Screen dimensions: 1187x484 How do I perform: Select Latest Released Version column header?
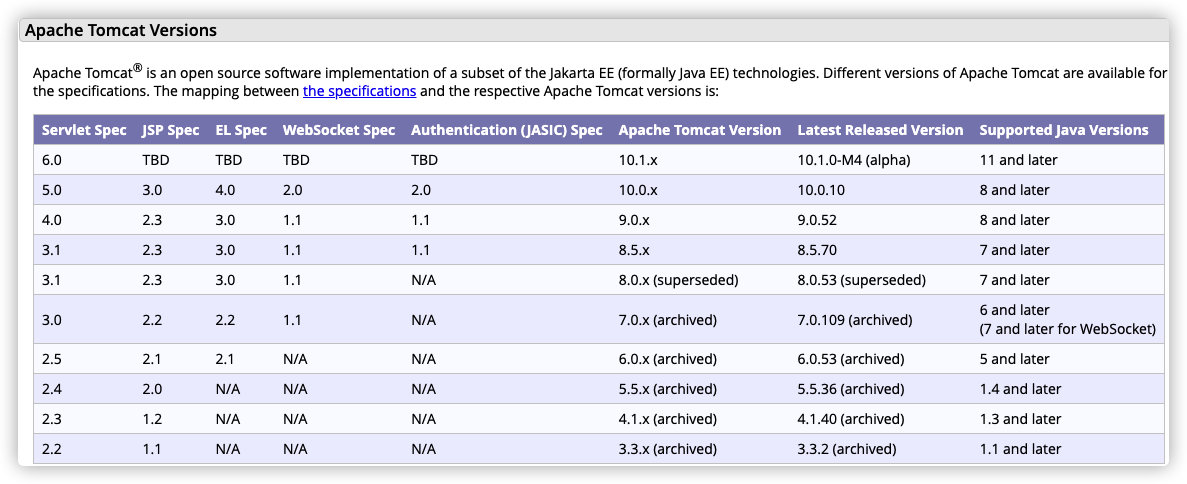(880, 130)
